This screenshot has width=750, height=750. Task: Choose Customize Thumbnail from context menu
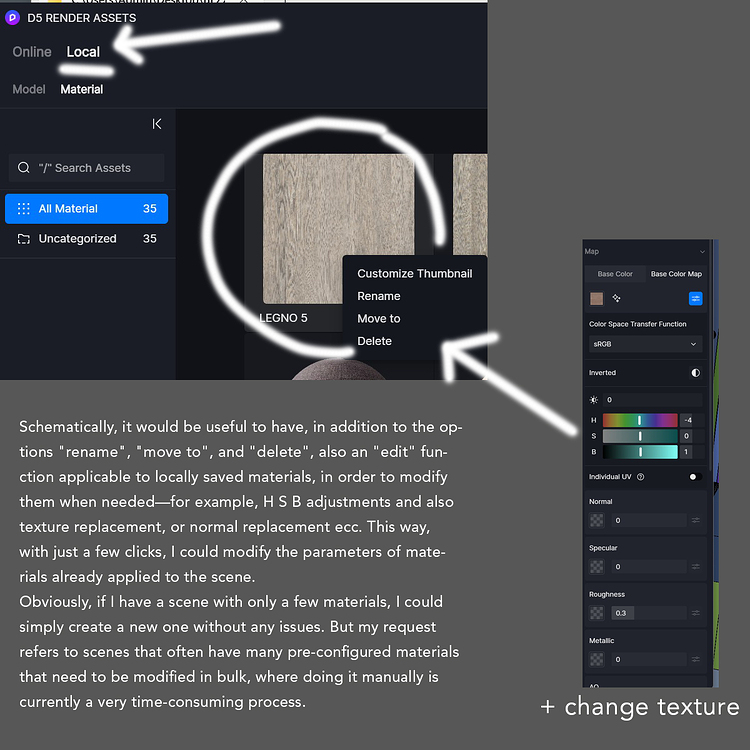click(415, 274)
